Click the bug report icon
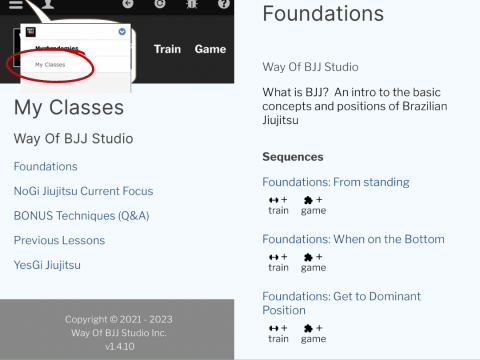 click(192, 4)
